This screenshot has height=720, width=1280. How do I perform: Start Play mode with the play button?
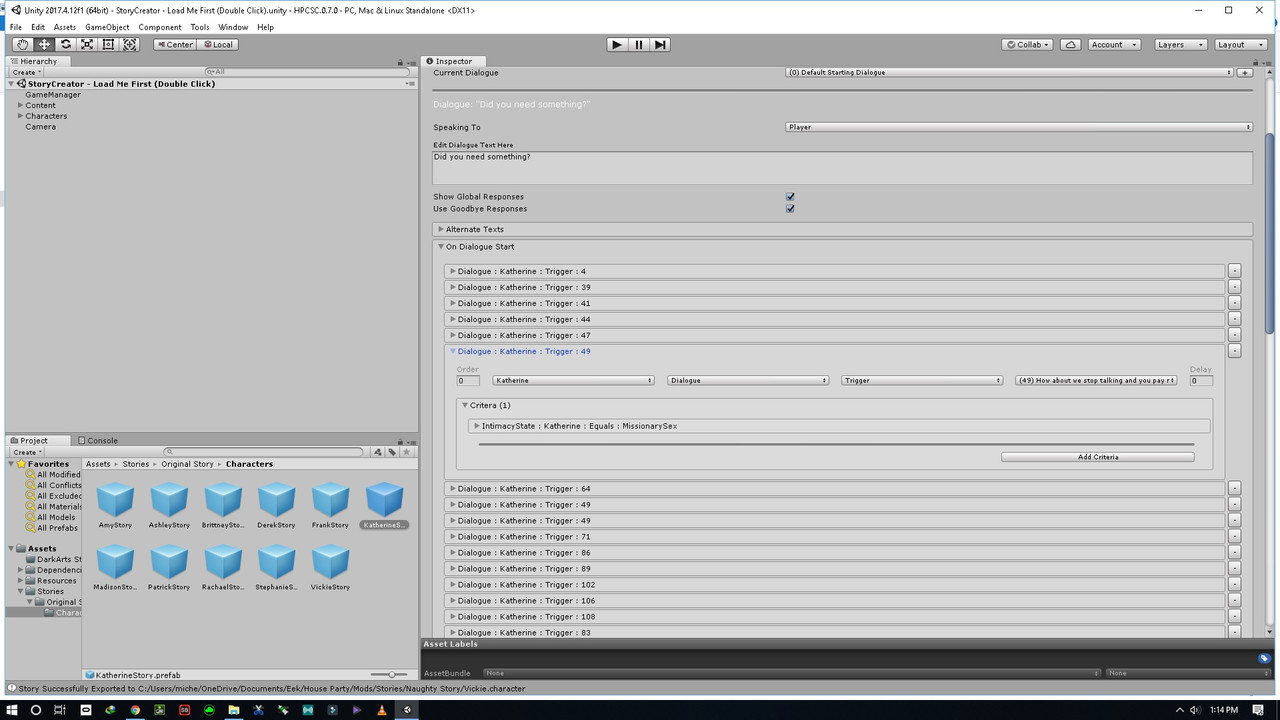617,44
